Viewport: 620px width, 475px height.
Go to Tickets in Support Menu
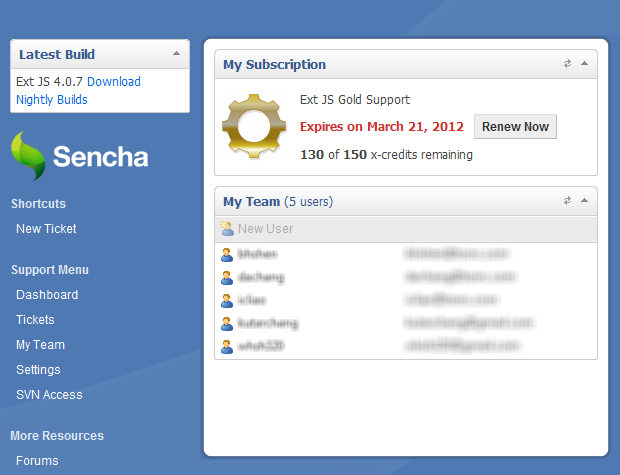35,320
